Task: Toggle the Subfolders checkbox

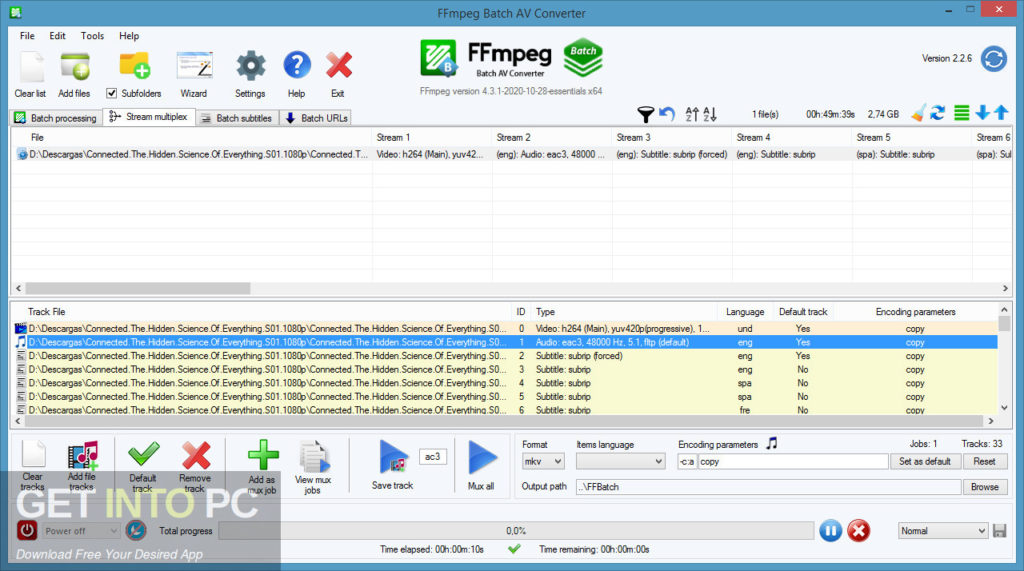Action: tap(112, 93)
